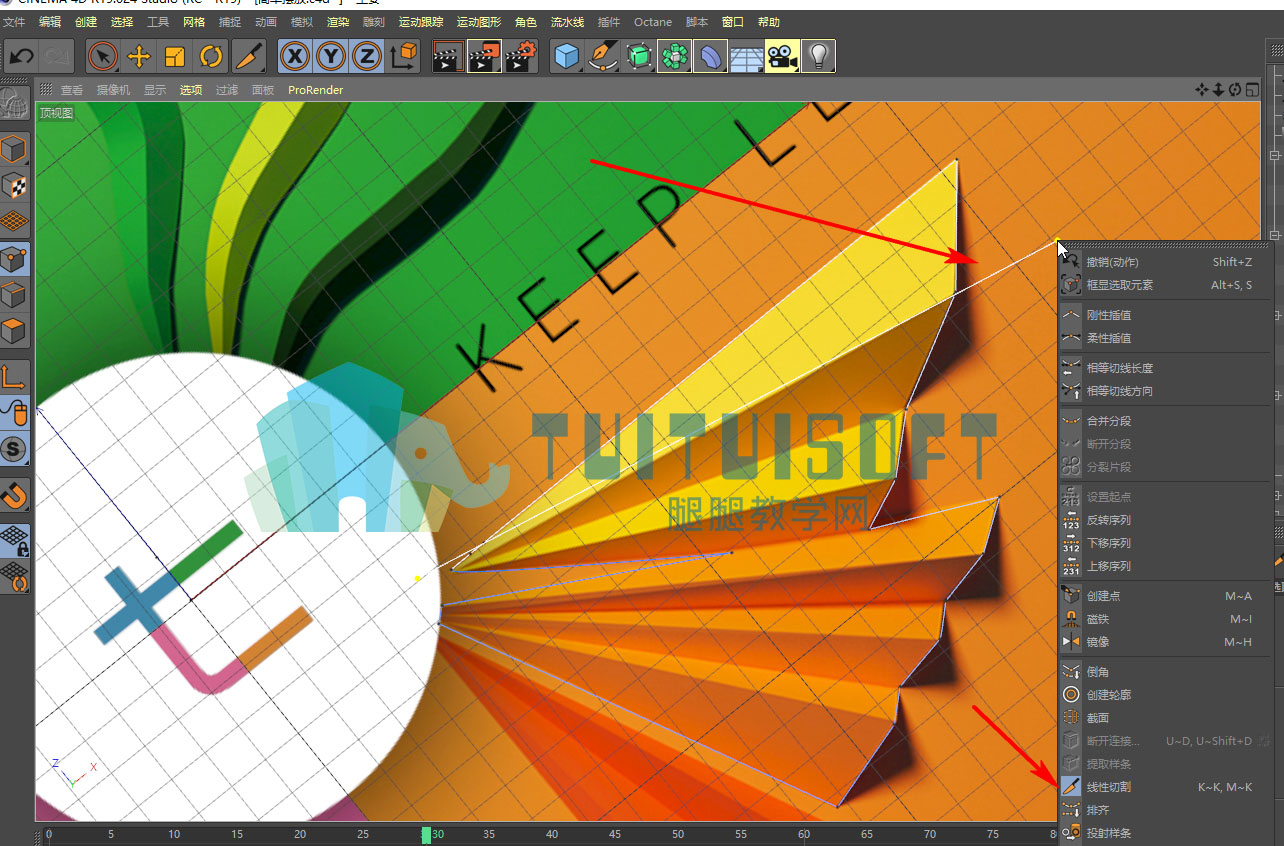The width and height of the screenshot is (1284, 846).
Task: Select the Rotate tool
Action: [x=211, y=56]
